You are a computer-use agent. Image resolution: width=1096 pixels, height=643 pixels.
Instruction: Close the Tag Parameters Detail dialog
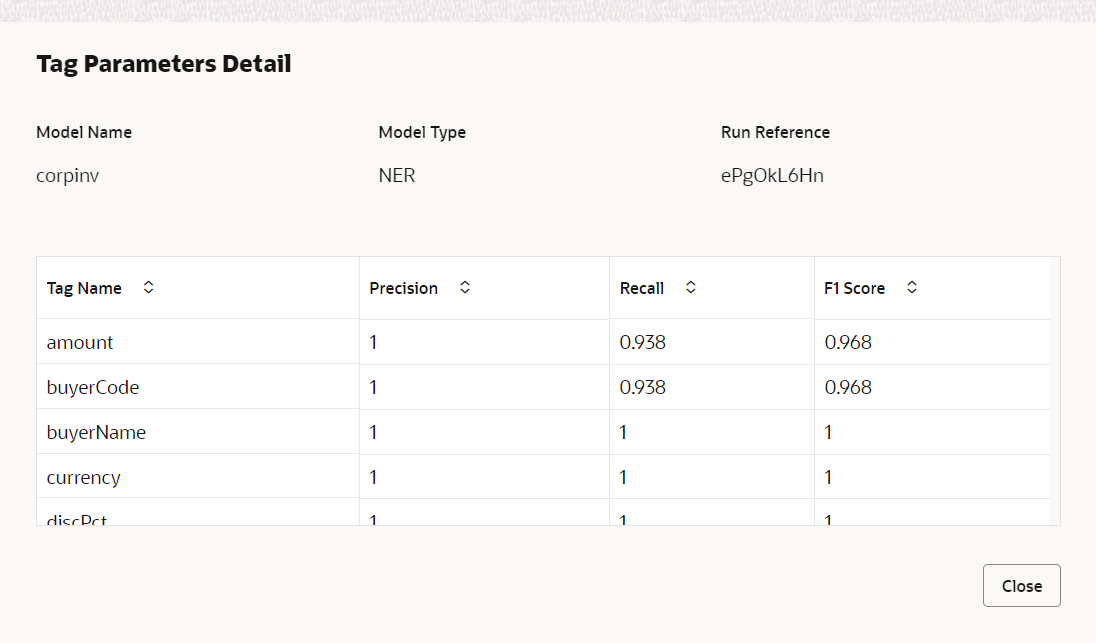point(1021,586)
